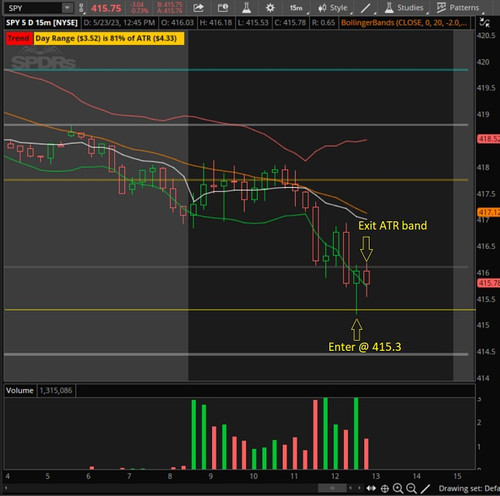Click the 6 hour label on time axis
Screen dimensions: 500x496
pyautogui.click(x=88, y=476)
